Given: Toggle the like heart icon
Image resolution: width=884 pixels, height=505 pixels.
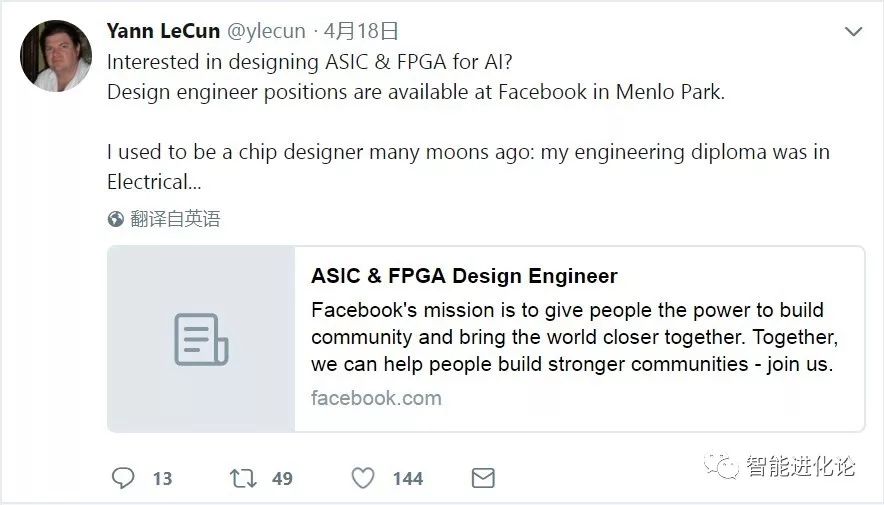Looking at the screenshot, I should tap(363, 478).
